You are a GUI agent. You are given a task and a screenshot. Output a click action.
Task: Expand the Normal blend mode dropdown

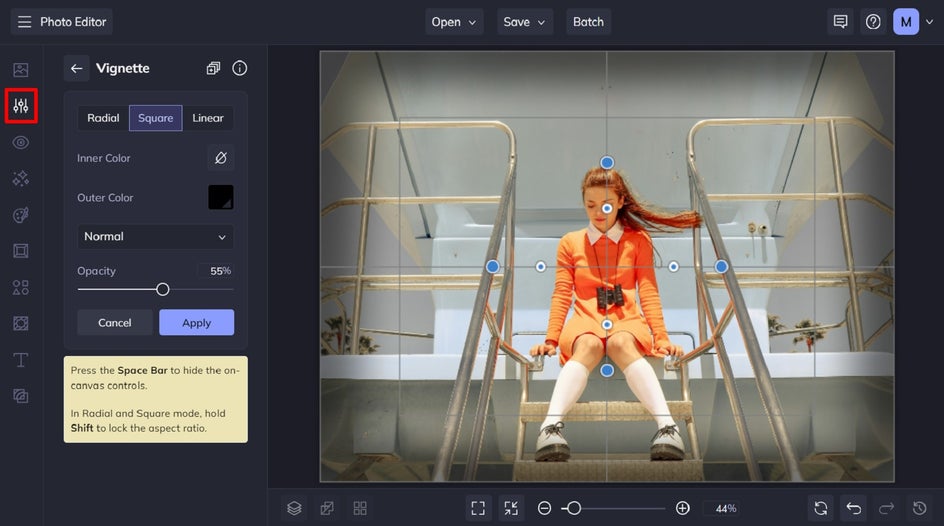coord(155,237)
